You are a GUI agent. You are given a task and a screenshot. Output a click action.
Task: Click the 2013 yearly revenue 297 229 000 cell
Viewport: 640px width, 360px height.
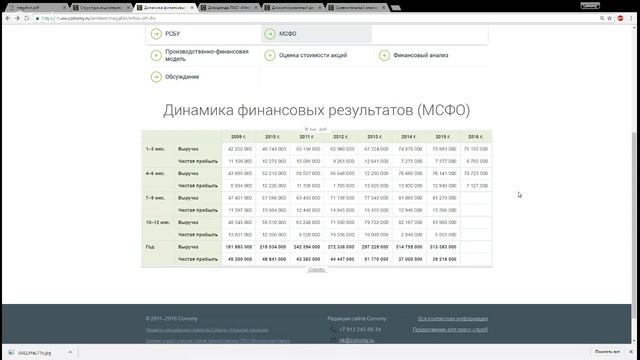point(375,247)
